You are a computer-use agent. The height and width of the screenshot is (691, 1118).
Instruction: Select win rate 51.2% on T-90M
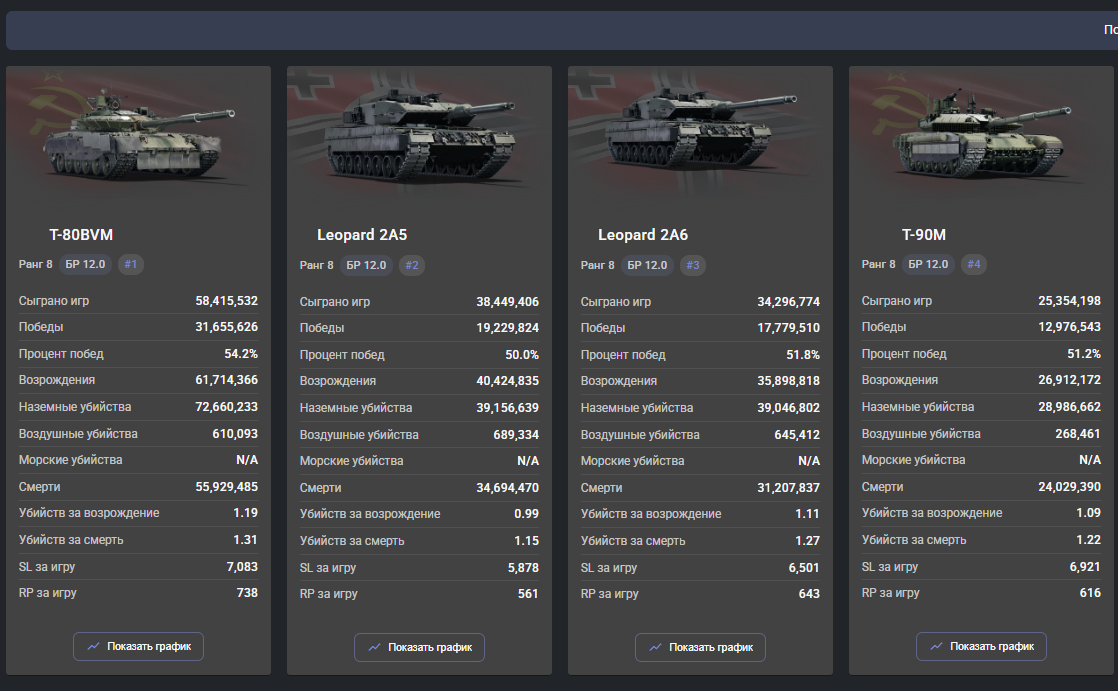pyautogui.click(x=1084, y=354)
